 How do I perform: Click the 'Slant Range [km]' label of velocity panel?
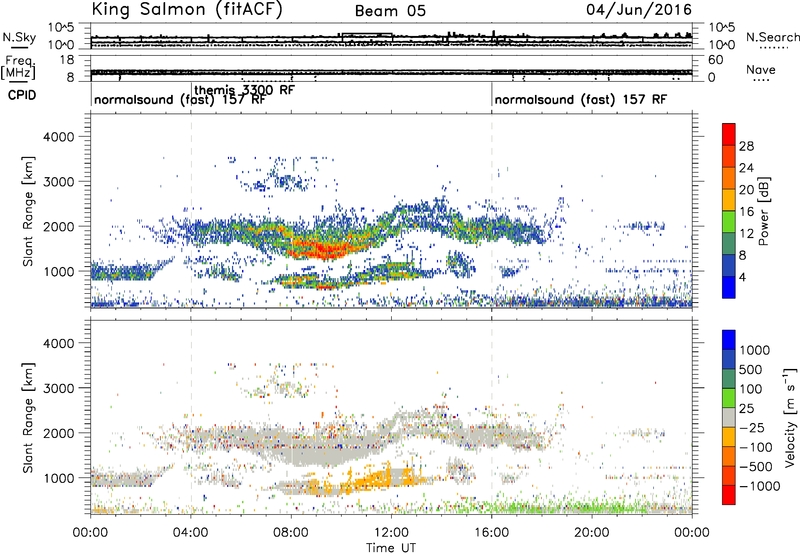28,417
